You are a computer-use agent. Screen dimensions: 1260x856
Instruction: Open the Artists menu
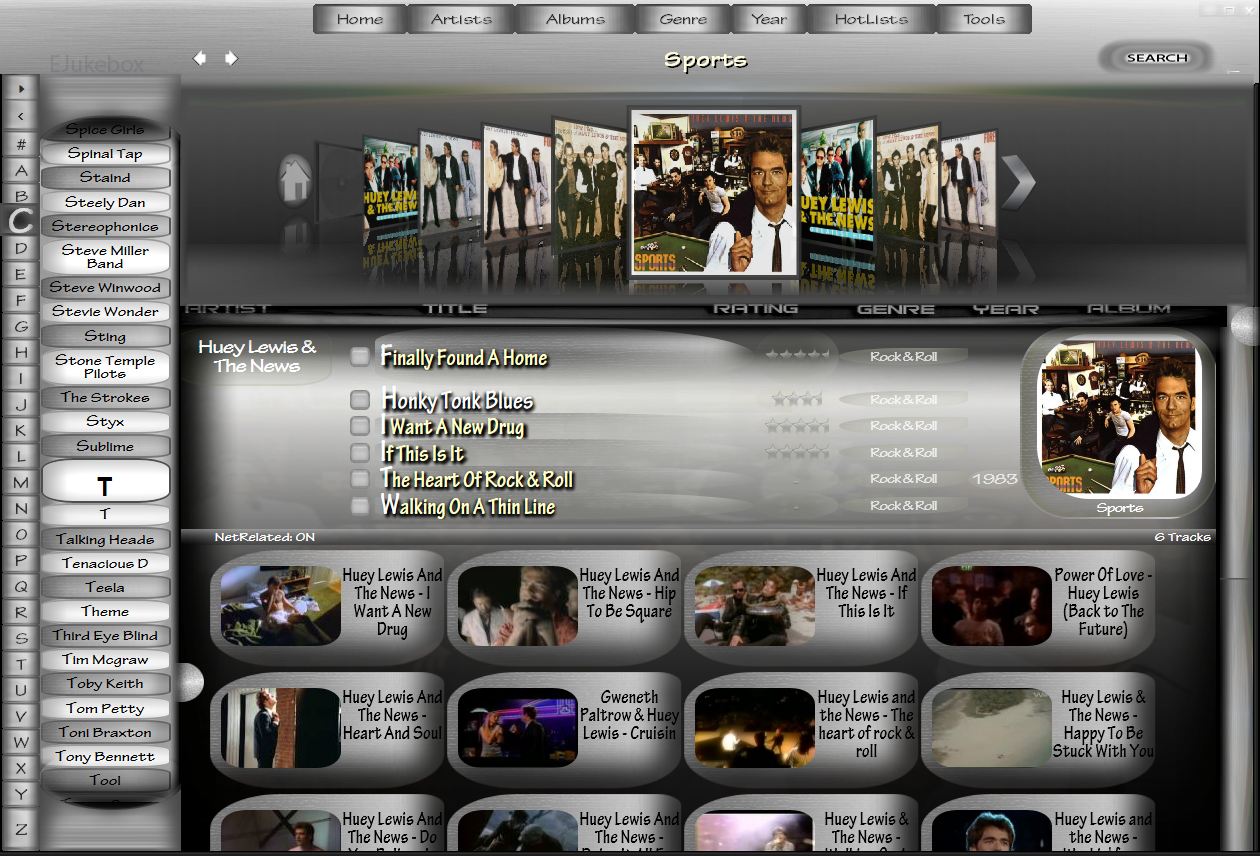(x=461, y=19)
